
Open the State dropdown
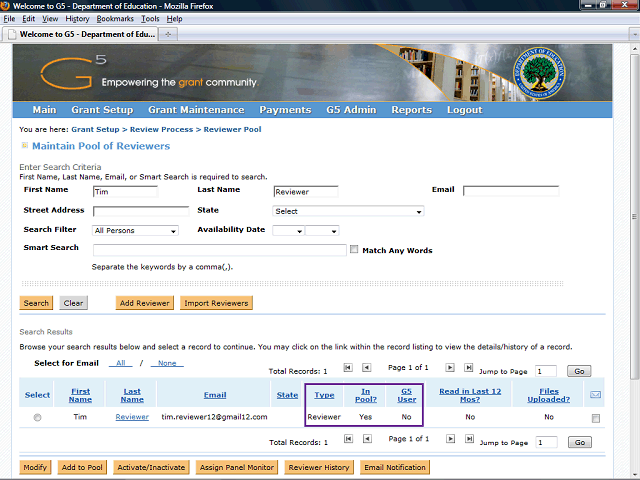(x=348, y=211)
